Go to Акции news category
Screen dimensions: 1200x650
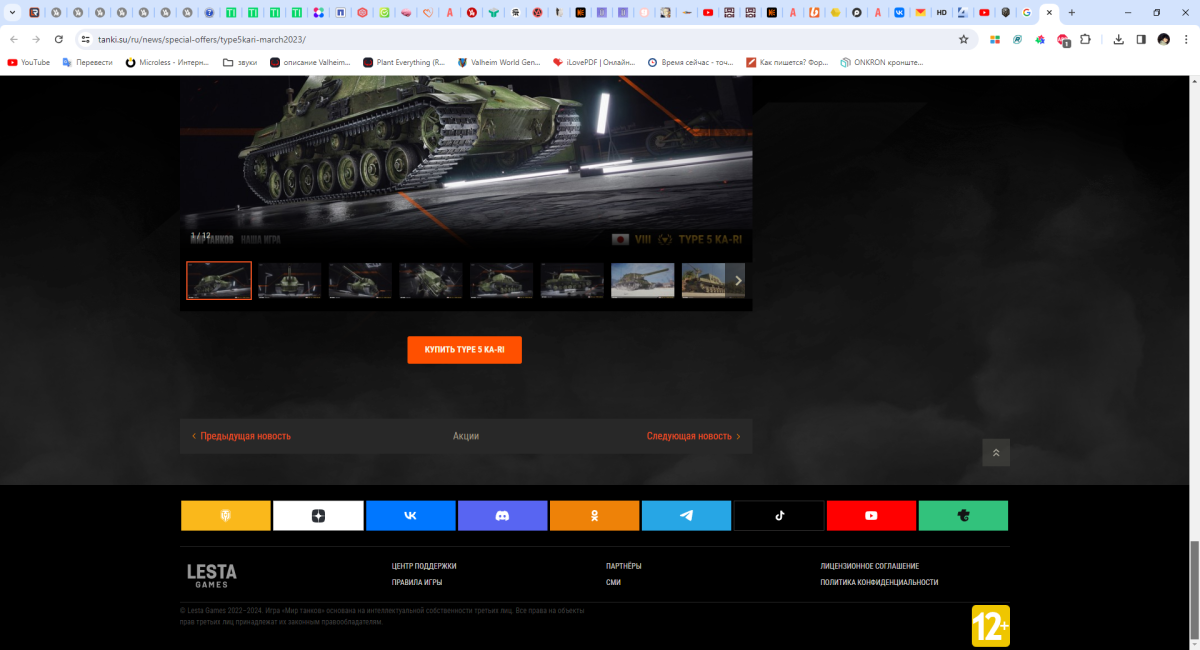(x=465, y=436)
